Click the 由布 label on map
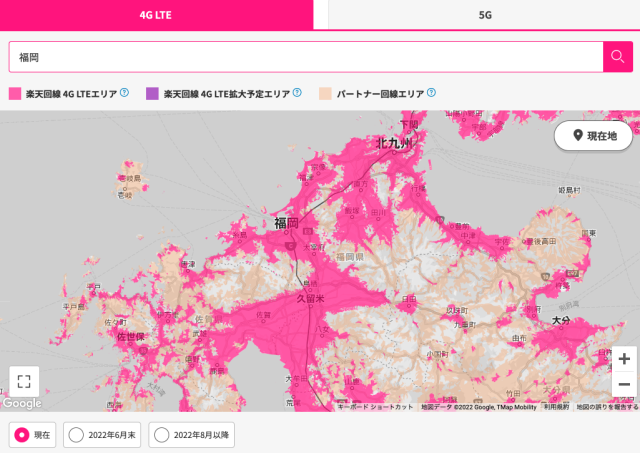The image size is (640, 453). pos(520,338)
